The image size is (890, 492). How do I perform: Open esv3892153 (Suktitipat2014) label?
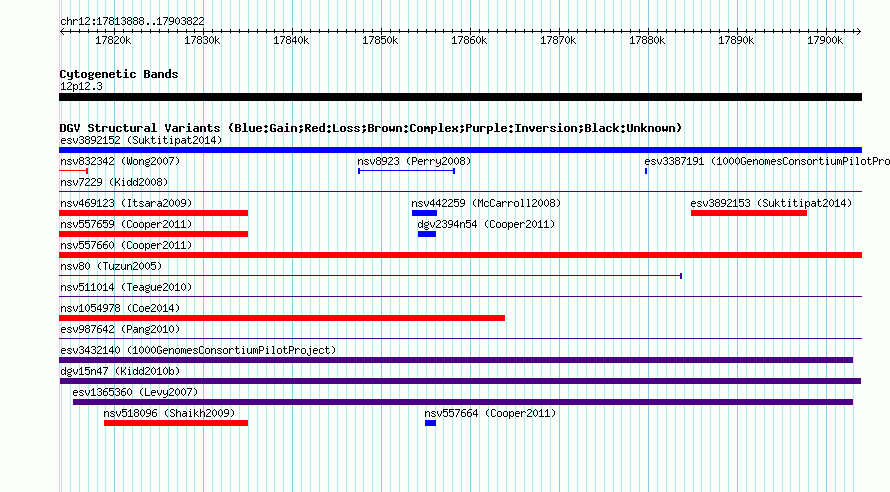point(771,203)
